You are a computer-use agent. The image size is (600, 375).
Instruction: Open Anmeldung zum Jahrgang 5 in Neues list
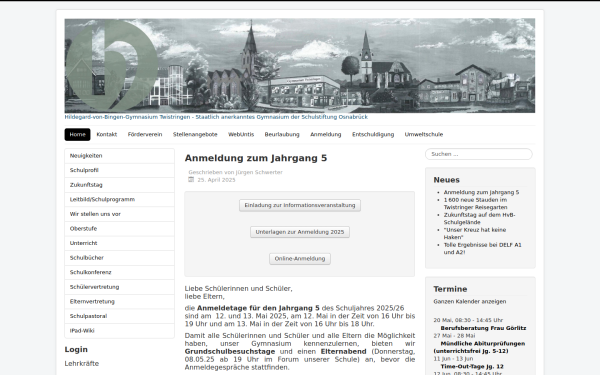point(481,192)
